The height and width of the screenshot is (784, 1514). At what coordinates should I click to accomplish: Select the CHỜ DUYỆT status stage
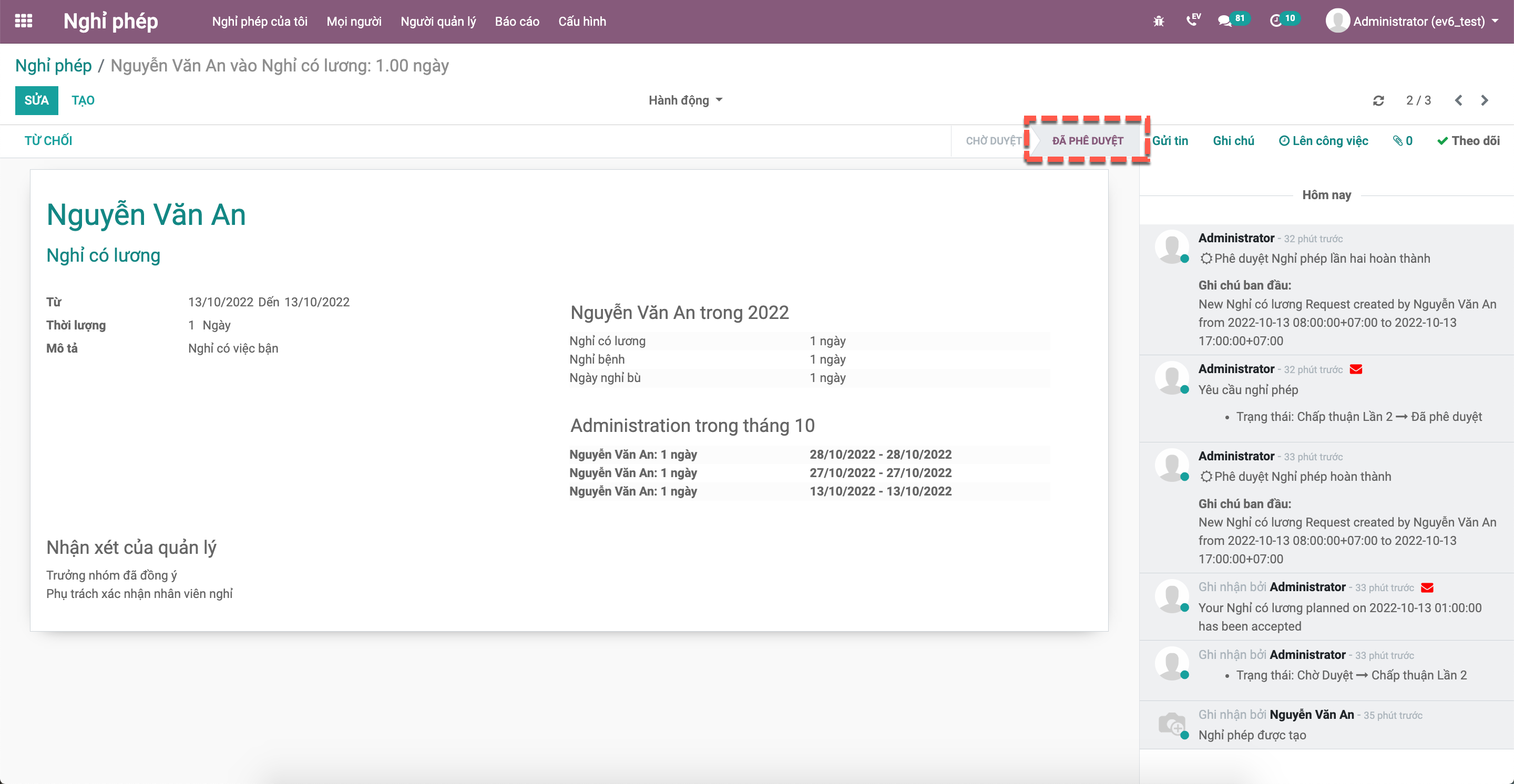coord(993,141)
